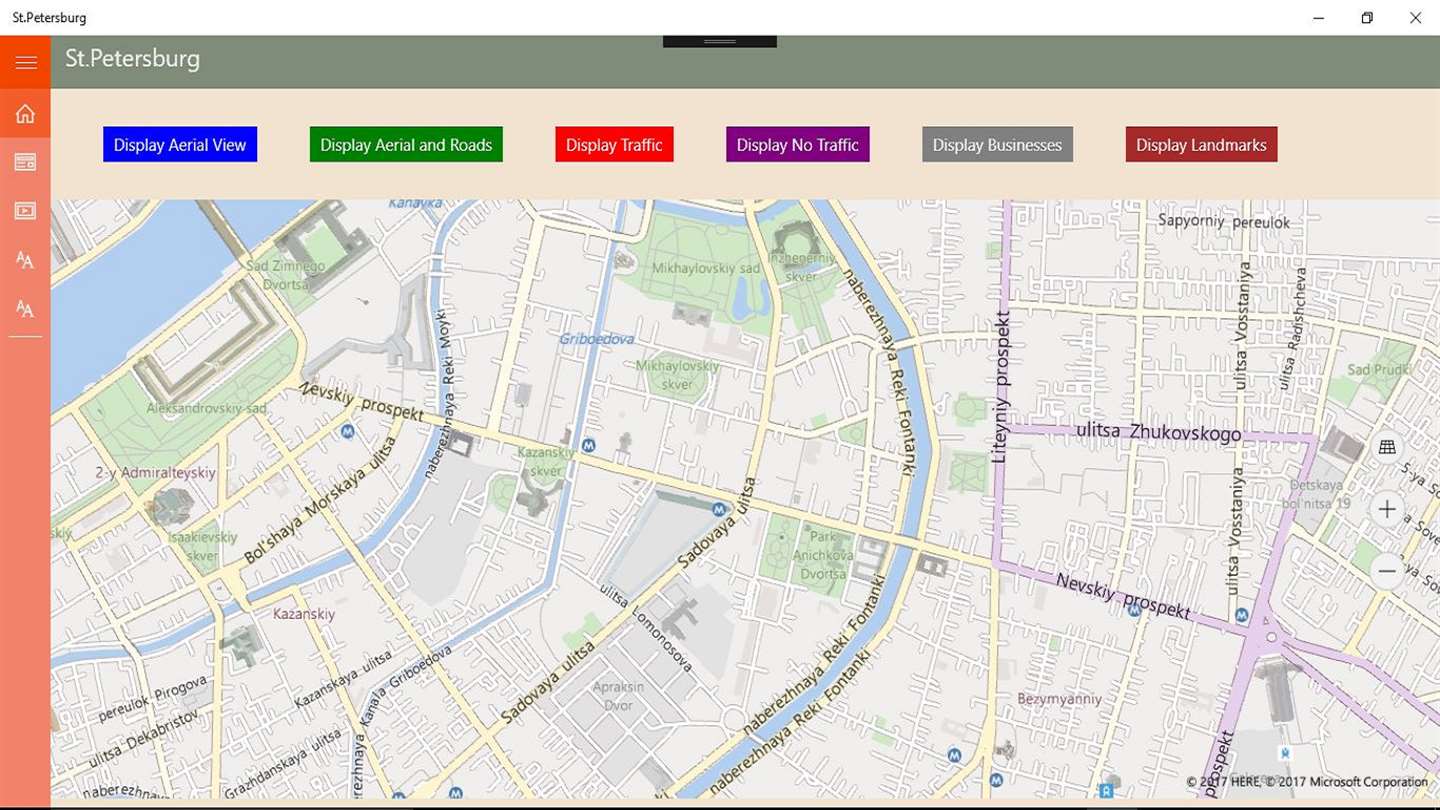Show Aerial and Roads map style
The width and height of the screenshot is (1440, 810).
pos(406,144)
